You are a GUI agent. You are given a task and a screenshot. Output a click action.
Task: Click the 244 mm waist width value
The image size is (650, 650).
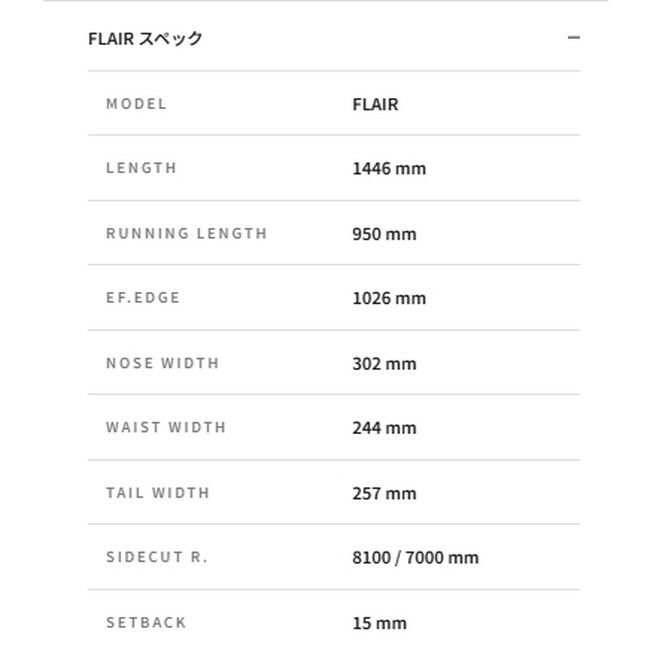[384, 428]
